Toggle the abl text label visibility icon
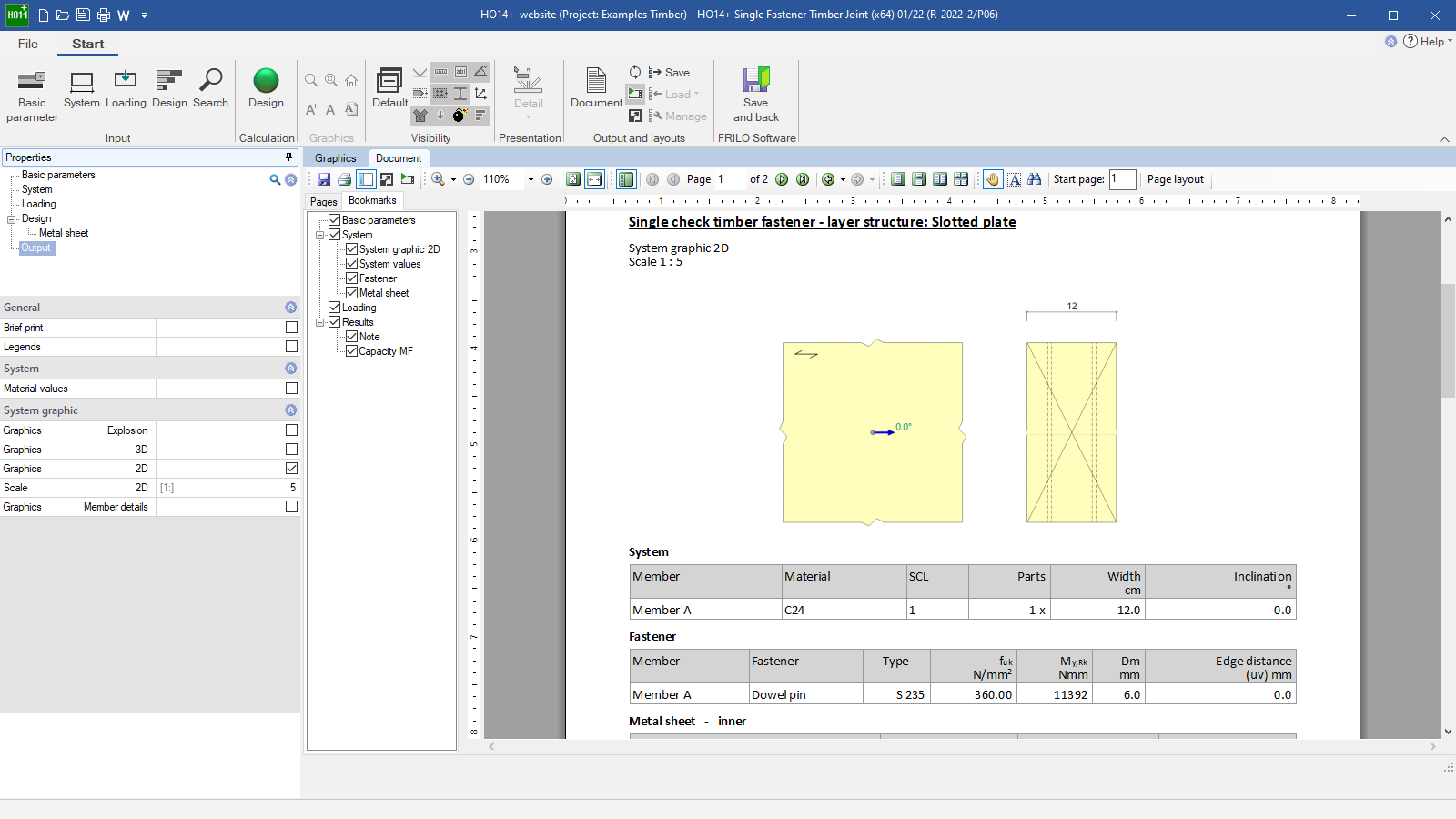This screenshot has width=1456, height=819. pos(460,72)
